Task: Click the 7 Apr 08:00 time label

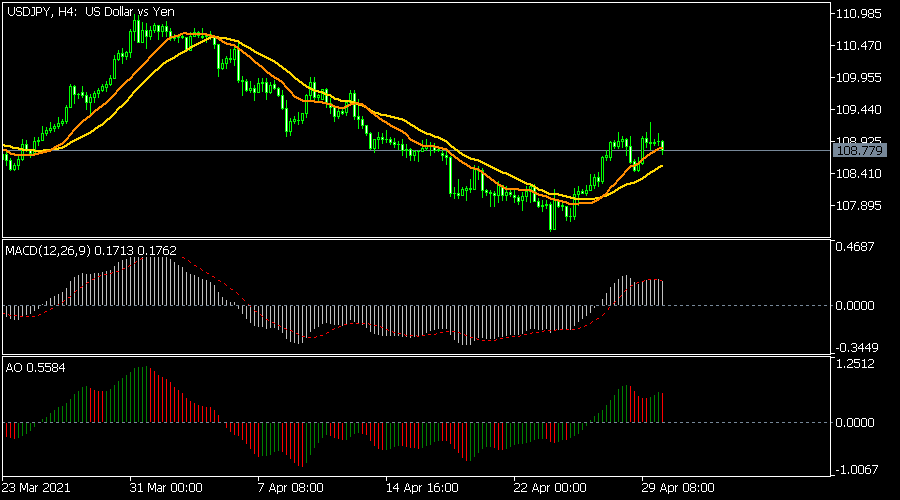Action: coord(291,488)
